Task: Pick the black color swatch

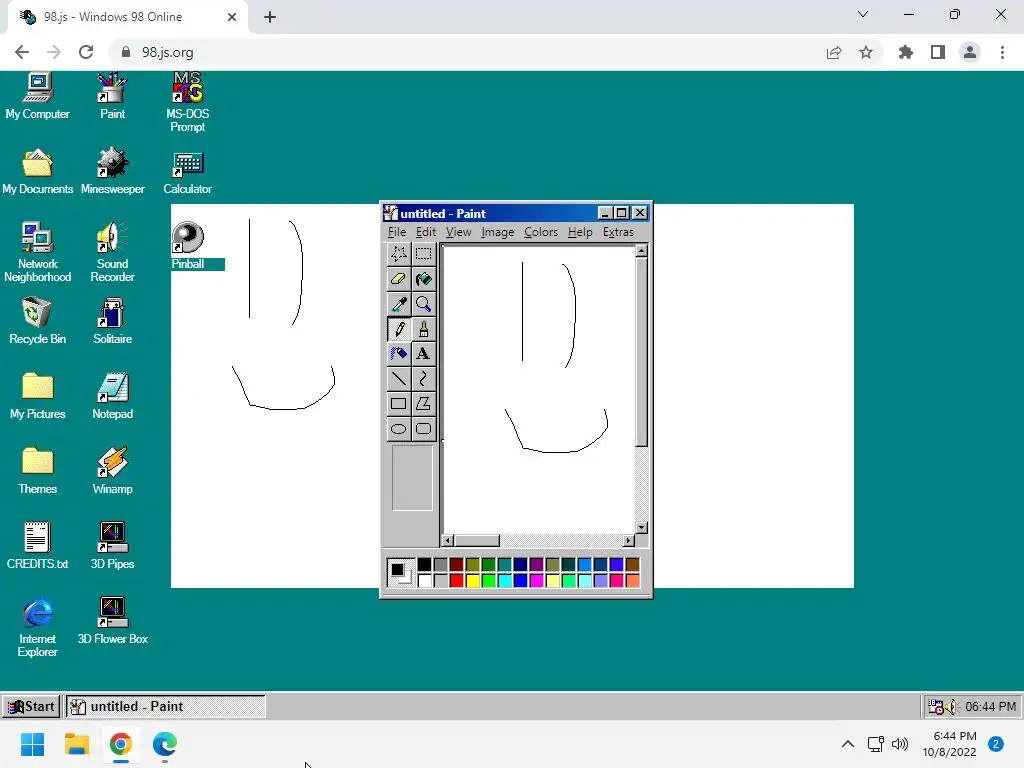Action: click(424, 564)
